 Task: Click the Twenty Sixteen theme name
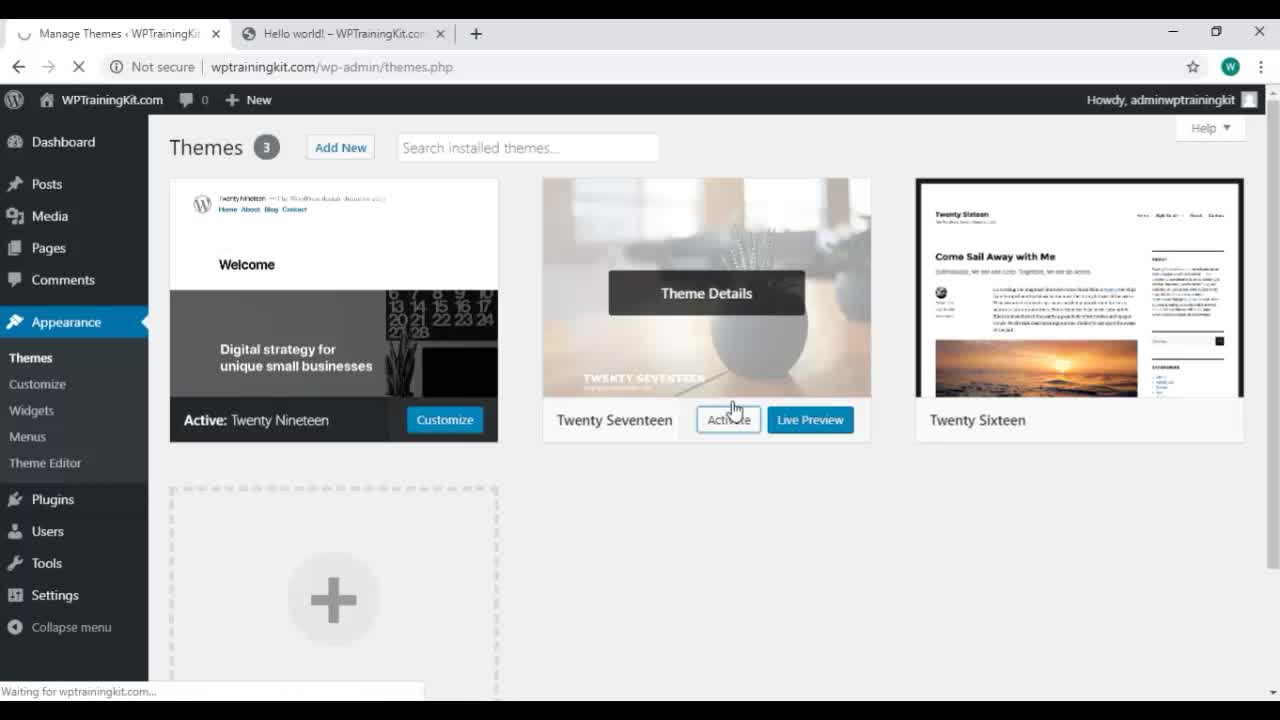[977, 420]
